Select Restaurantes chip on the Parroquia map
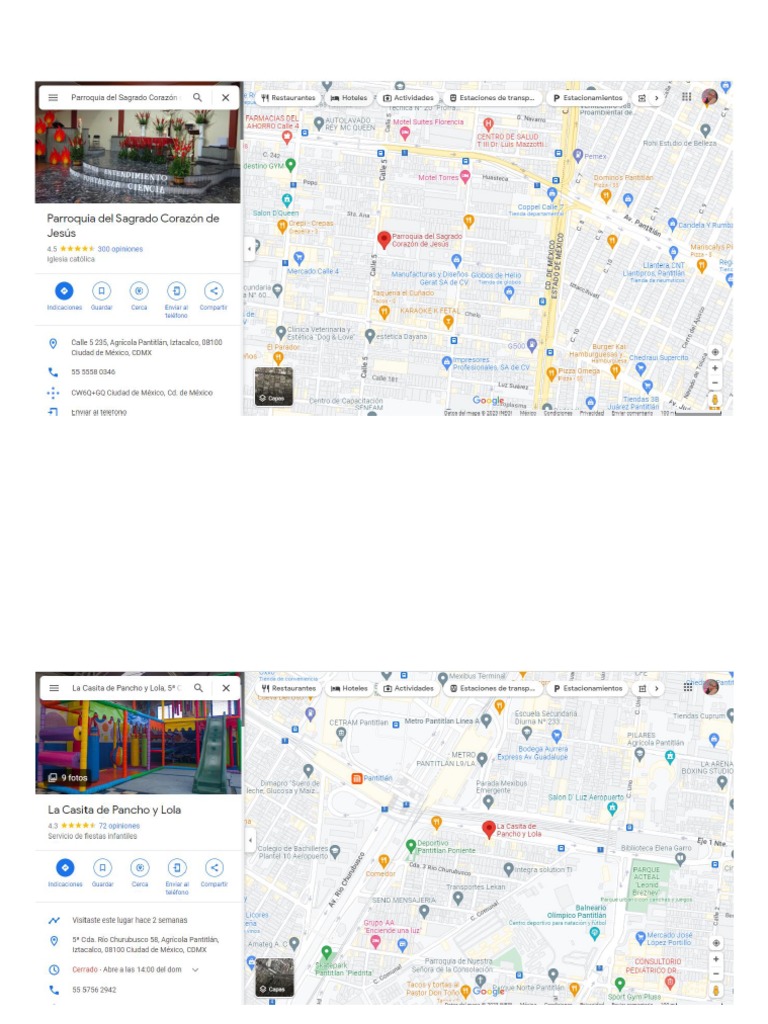This screenshot has height=1024, width=768. tap(288, 98)
